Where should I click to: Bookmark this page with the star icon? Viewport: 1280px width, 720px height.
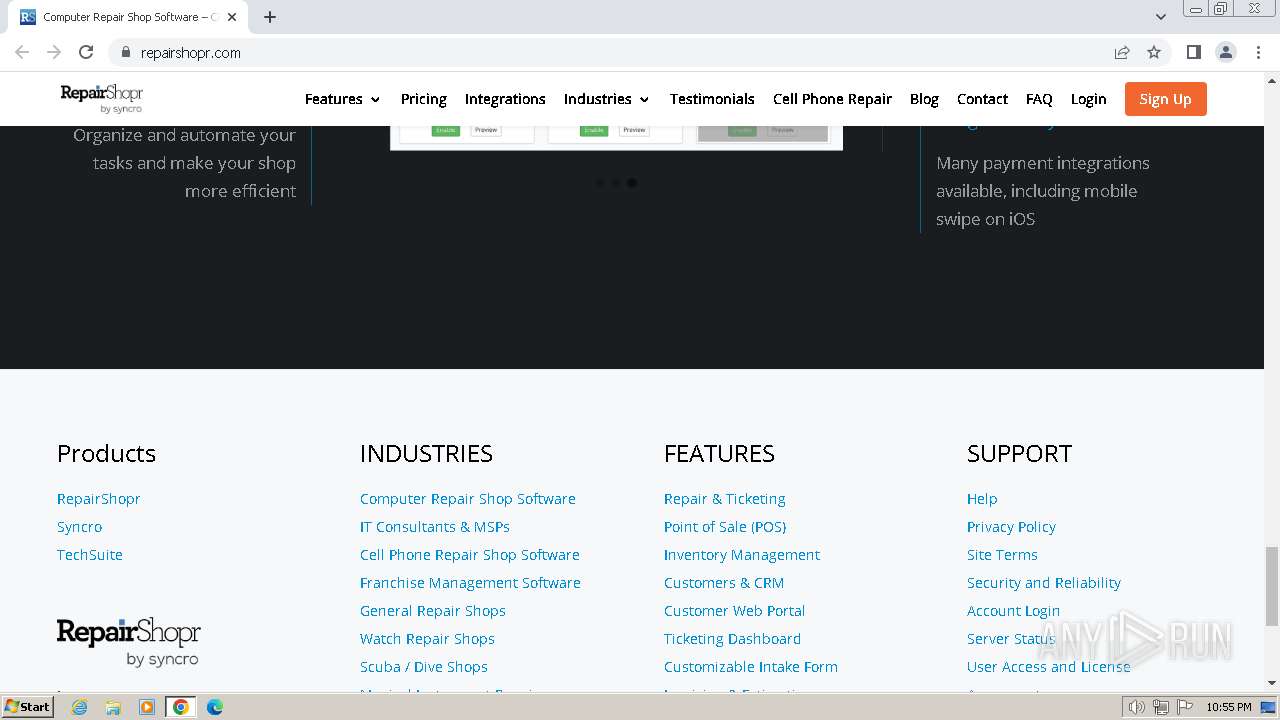pos(1154,52)
